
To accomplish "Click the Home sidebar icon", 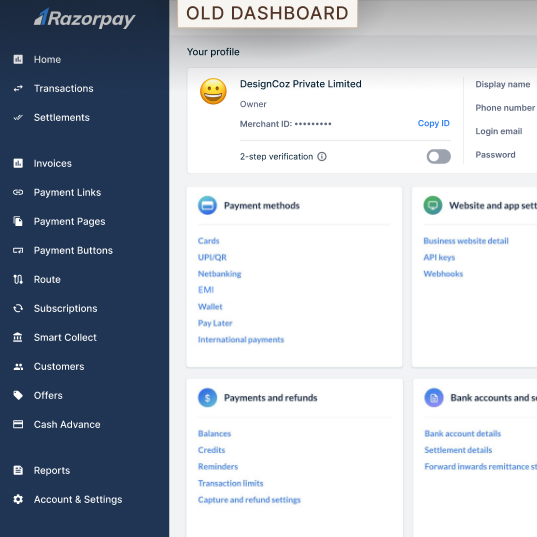I will 18,59.
